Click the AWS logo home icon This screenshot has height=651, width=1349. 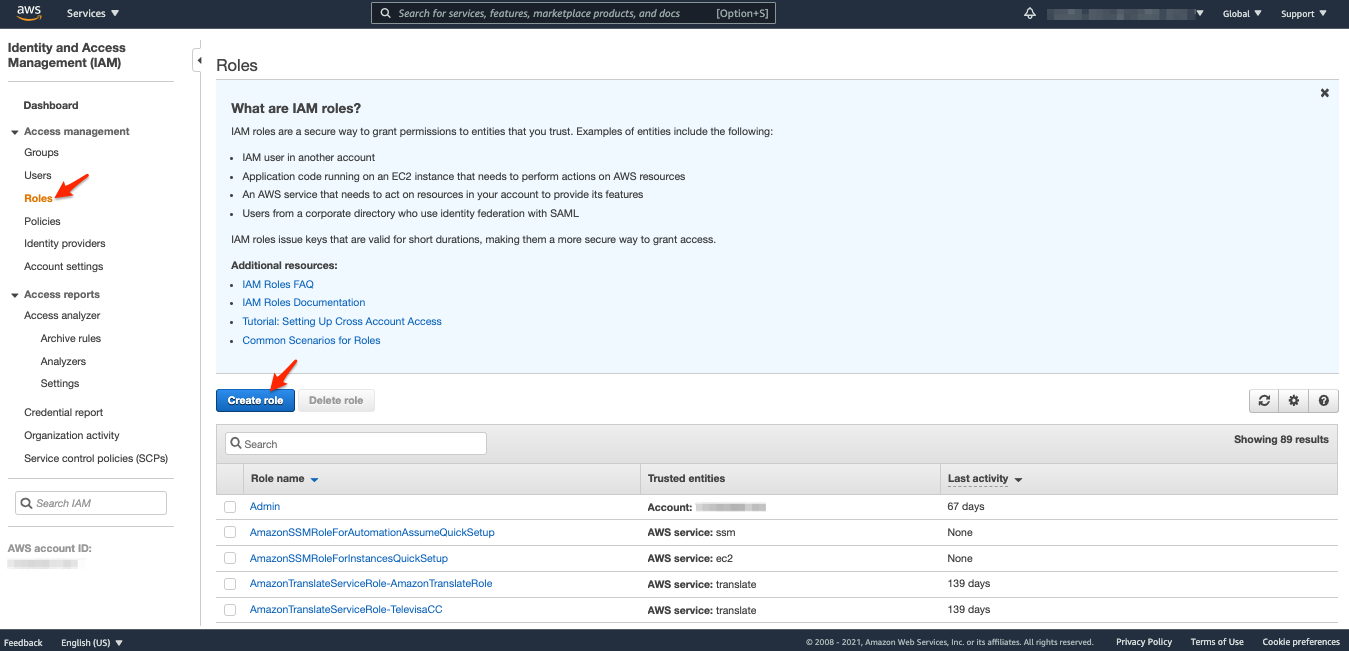(x=28, y=13)
